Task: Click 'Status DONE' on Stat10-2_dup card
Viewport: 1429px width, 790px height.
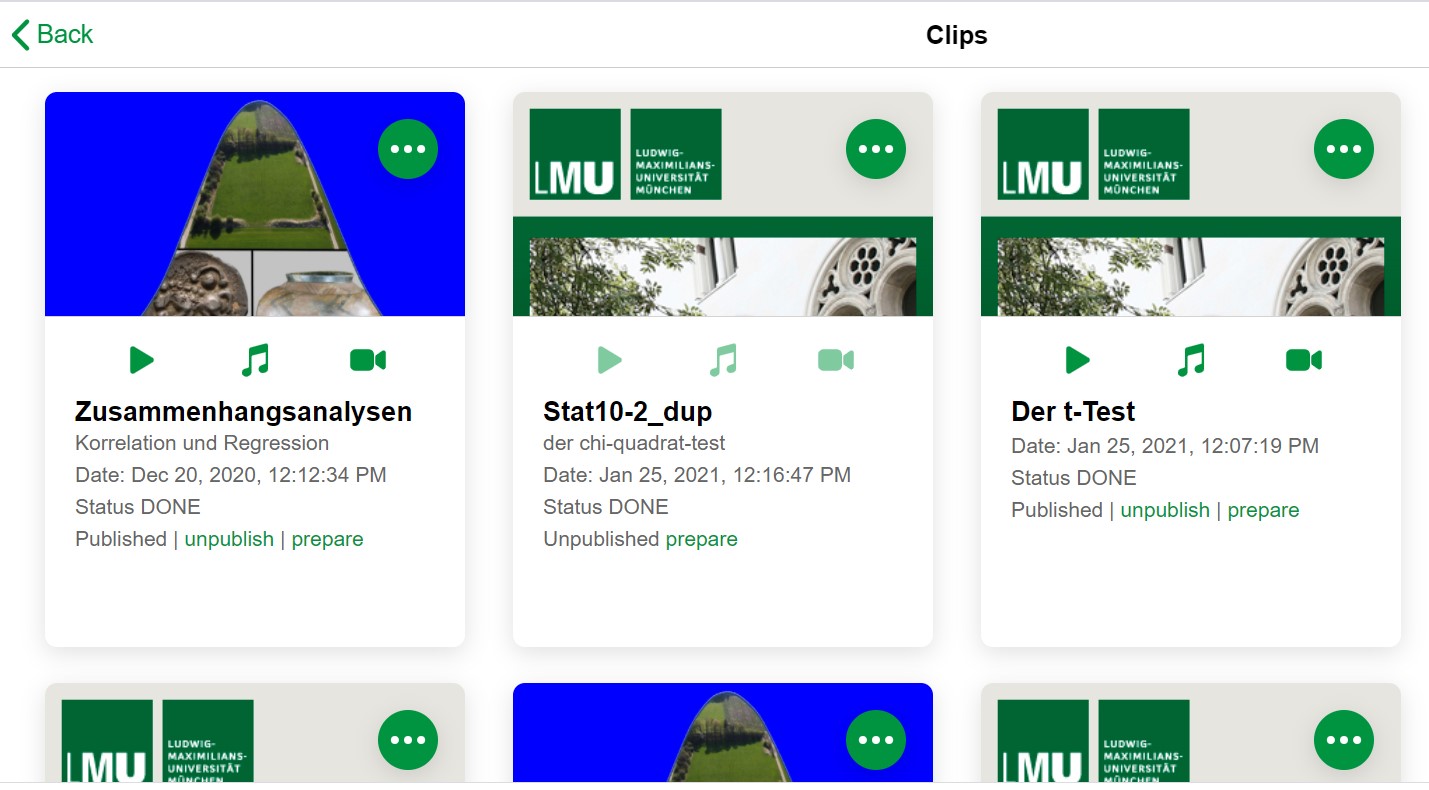Action: tap(606, 507)
